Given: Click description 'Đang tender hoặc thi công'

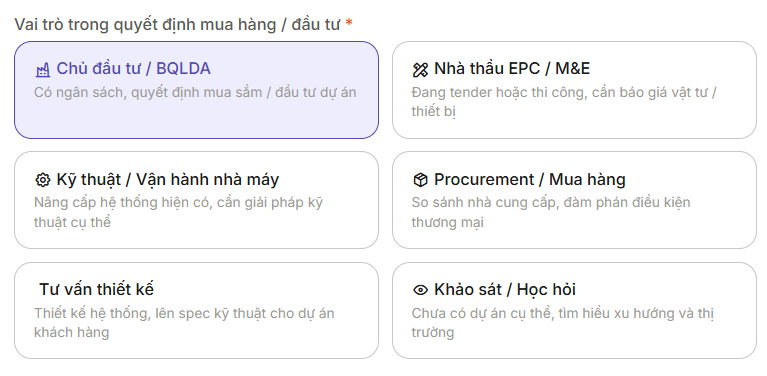Looking at the screenshot, I should coord(564,102).
